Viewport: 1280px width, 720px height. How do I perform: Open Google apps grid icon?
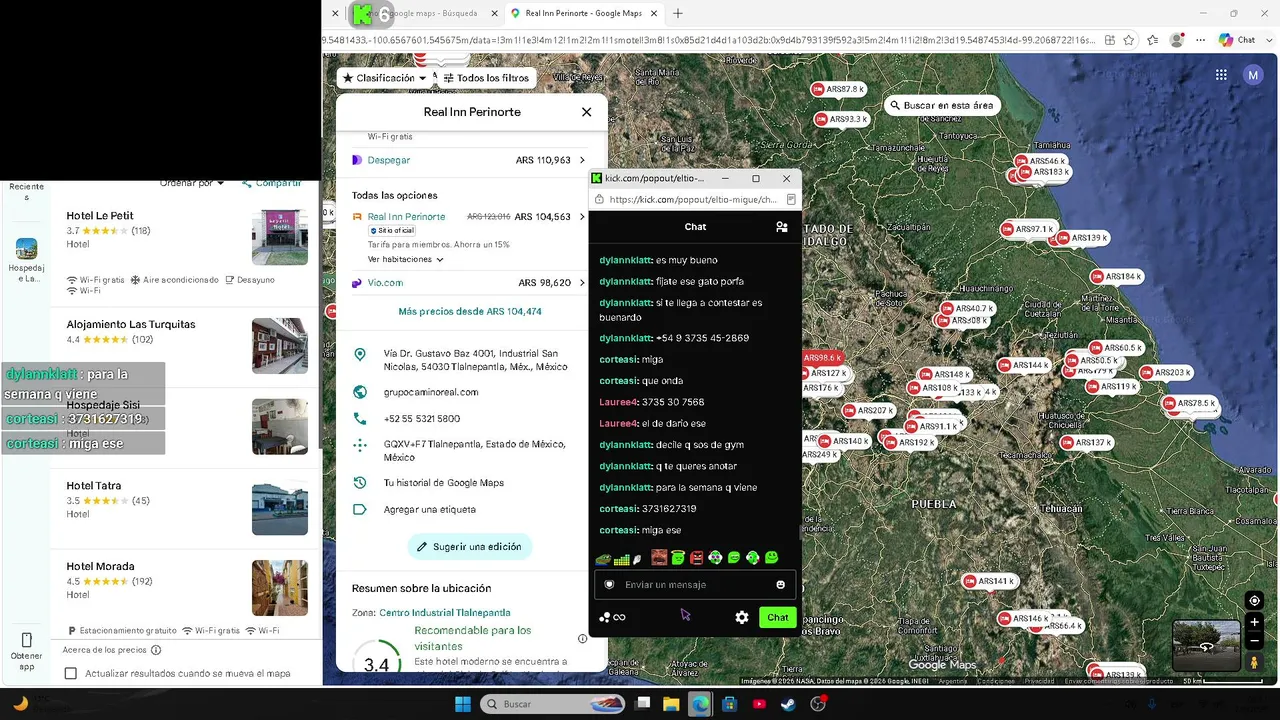1221,75
